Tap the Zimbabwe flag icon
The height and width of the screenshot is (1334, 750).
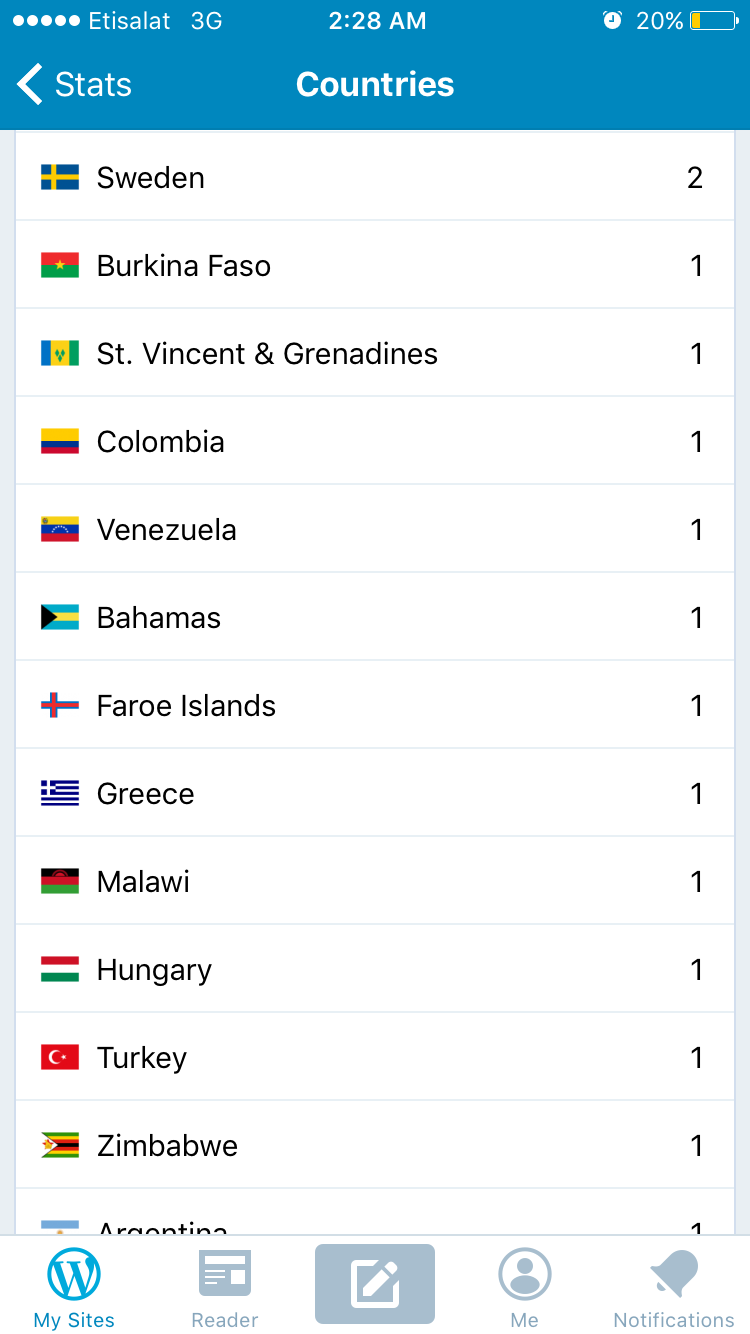60,1146
